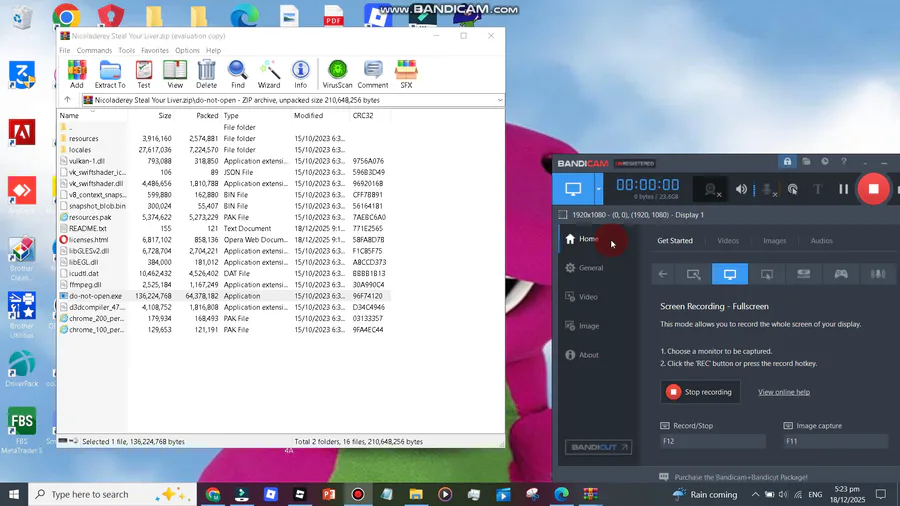Select the resources folder row
The width and height of the screenshot is (900, 506).
pos(224,138)
